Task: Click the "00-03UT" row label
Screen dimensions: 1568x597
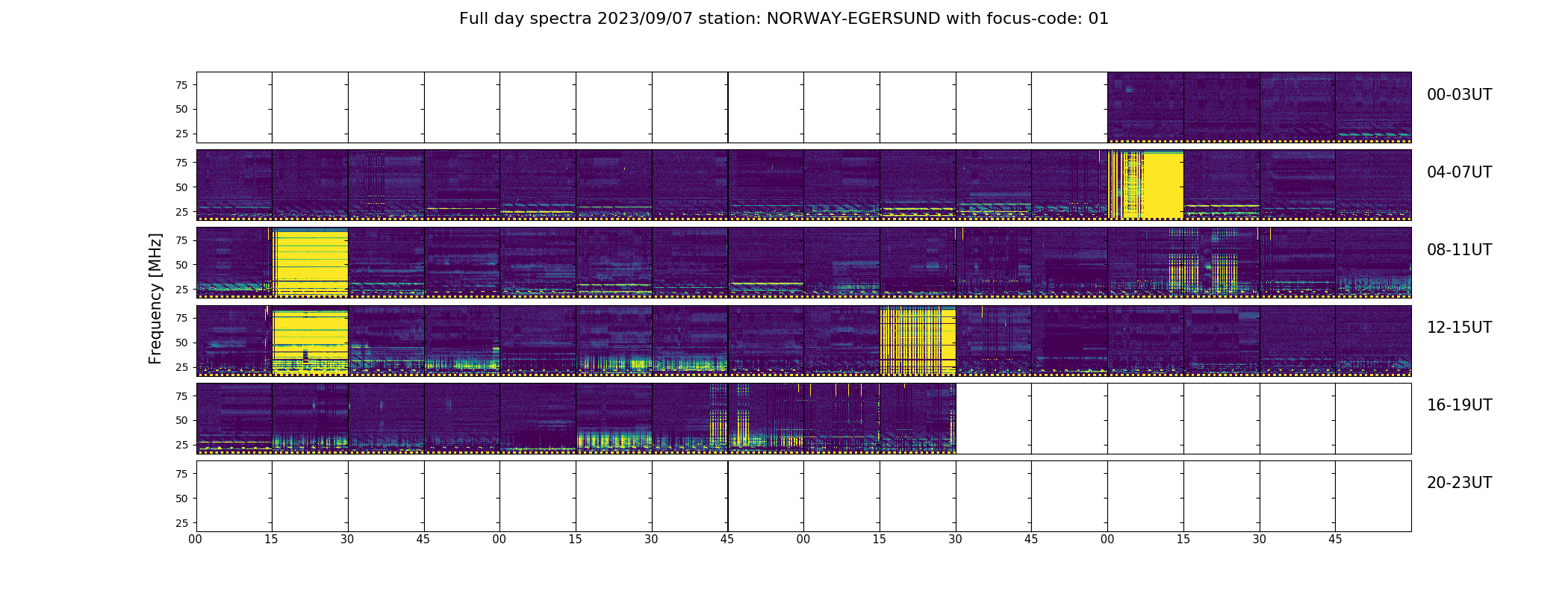Action: pos(1459,95)
